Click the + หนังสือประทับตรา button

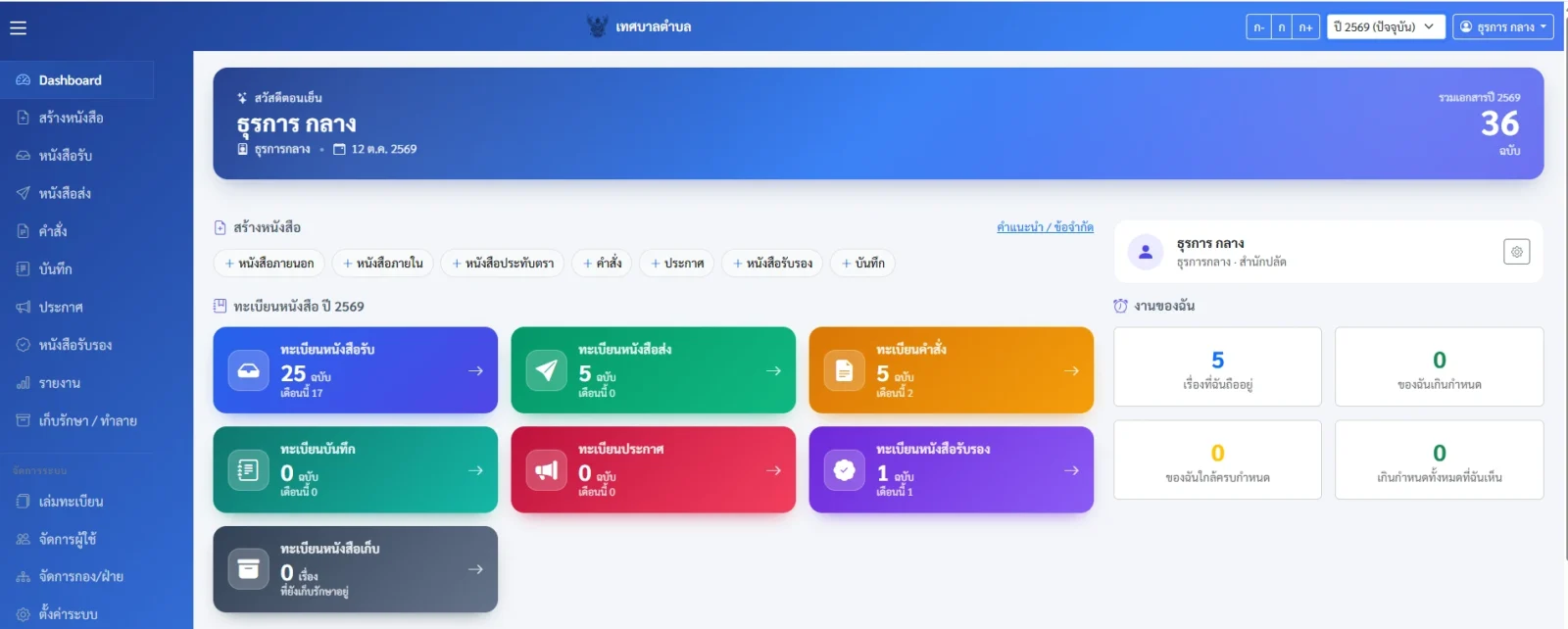point(503,263)
